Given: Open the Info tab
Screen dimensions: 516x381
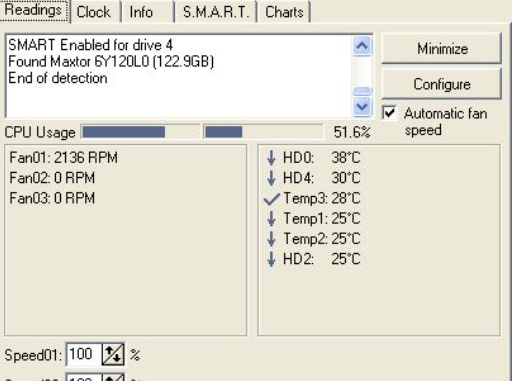Looking at the screenshot, I should tap(147, 12).
